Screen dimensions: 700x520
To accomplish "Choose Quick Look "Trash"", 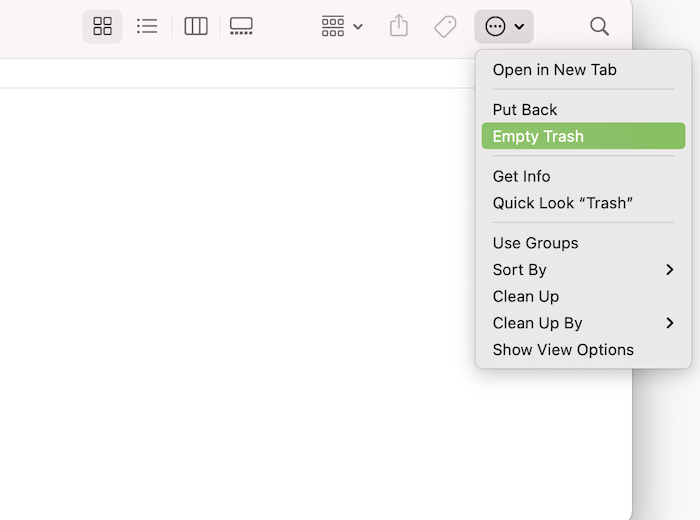I will point(583,203).
